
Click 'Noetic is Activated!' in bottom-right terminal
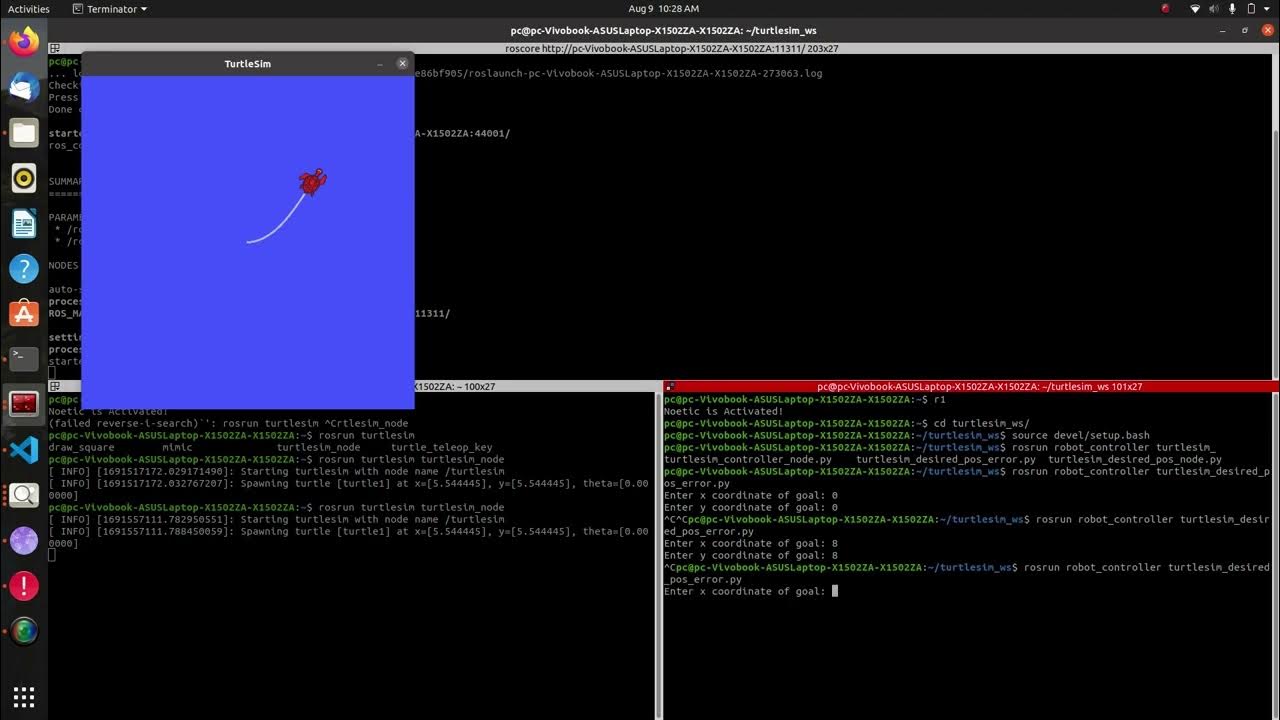[724, 411]
